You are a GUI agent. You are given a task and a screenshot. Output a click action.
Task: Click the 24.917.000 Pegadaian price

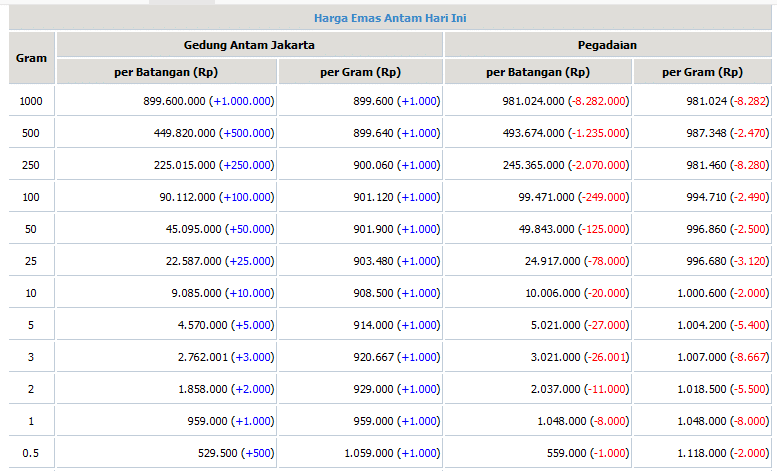[553, 261]
